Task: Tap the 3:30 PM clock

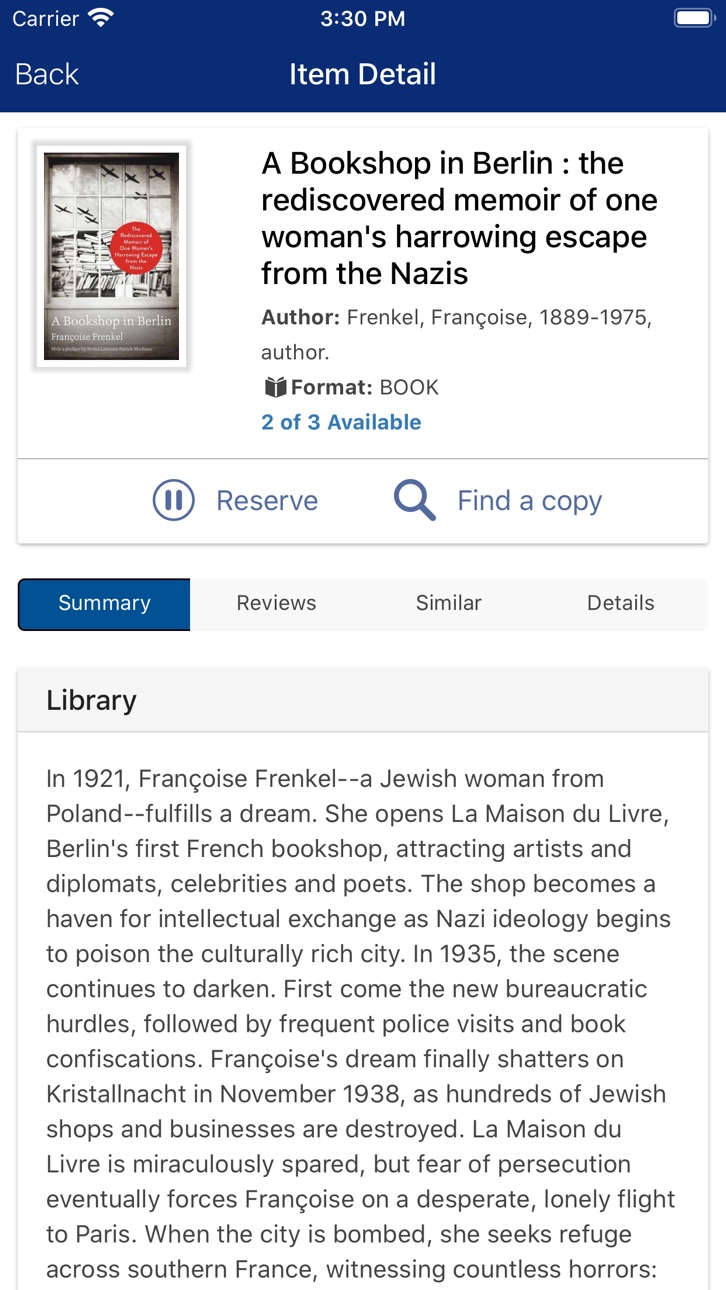Action: point(363,18)
